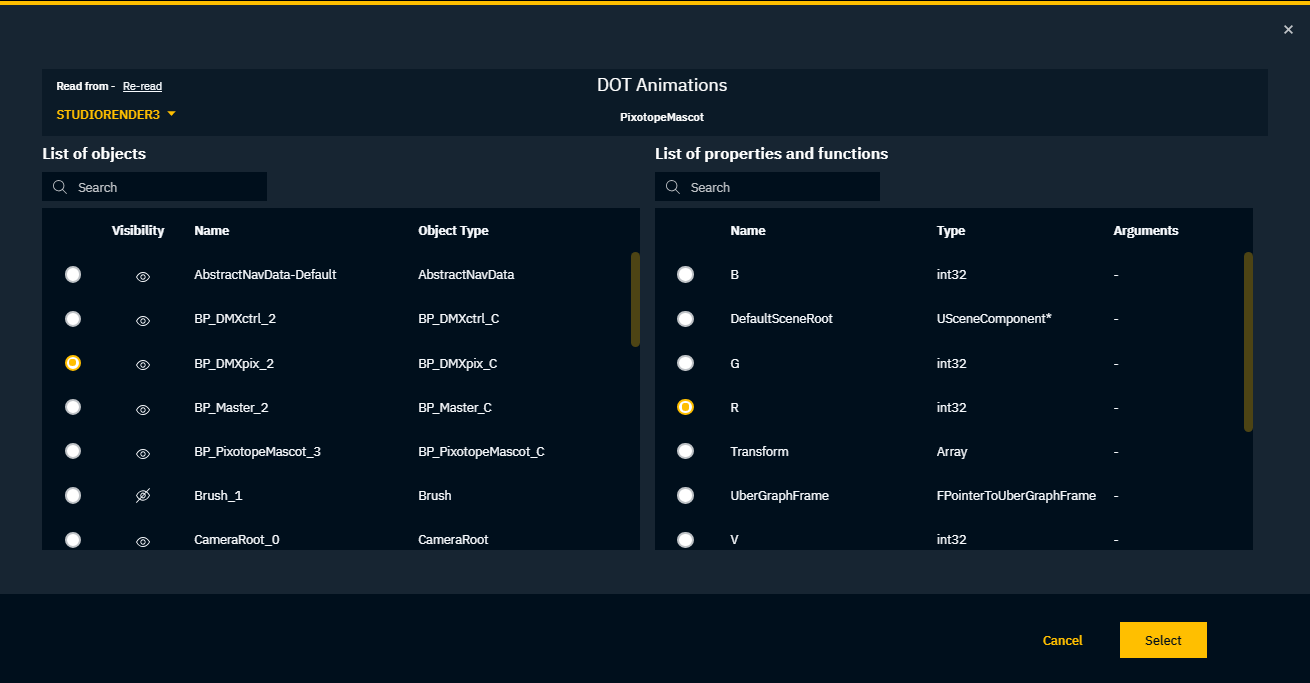Hide BP_PixotopeMascot_3 via eye icon
This screenshot has height=683, width=1310.
(x=143, y=453)
